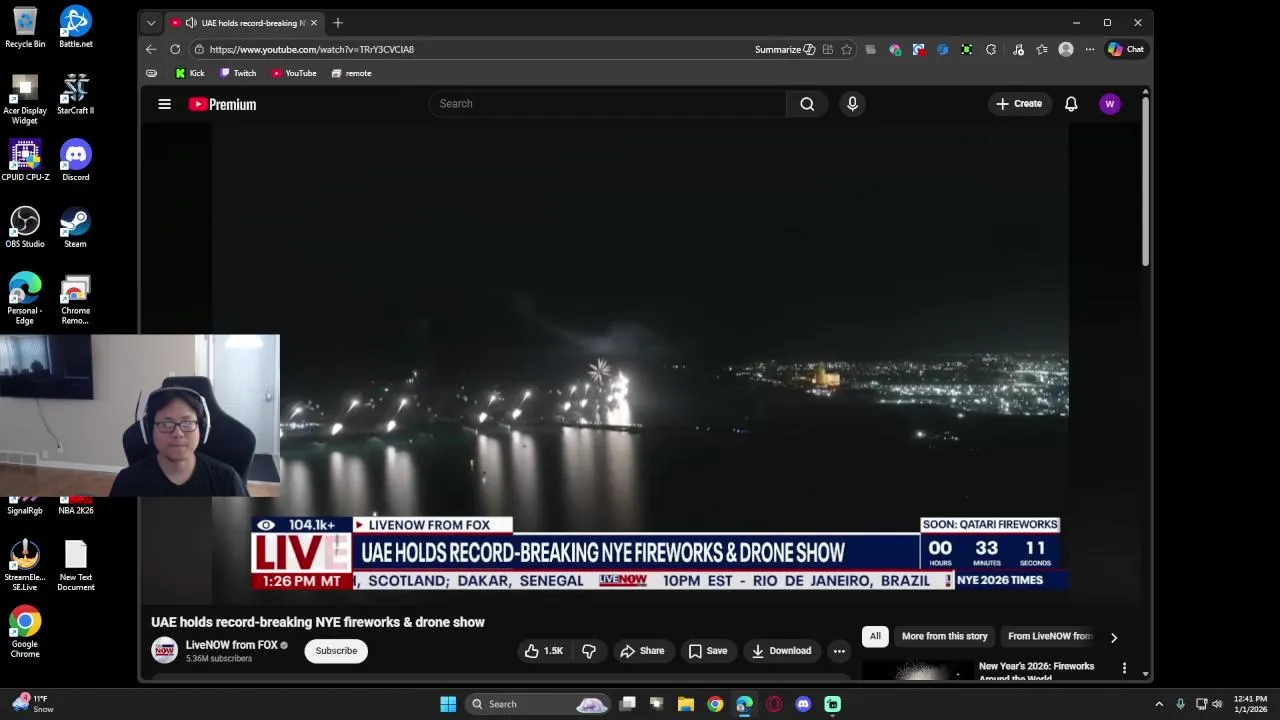This screenshot has width=1280, height=720.
Task: Open the YouTube guide hamburger menu
Action: point(165,104)
